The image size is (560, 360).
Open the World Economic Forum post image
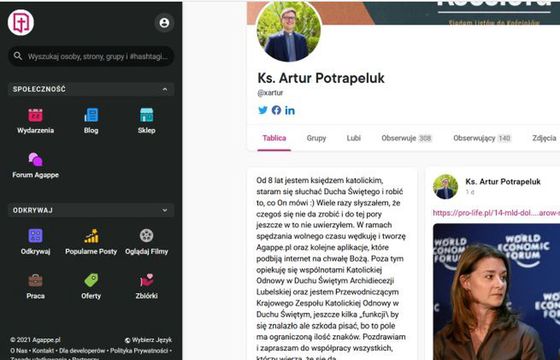pyautogui.click(x=496, y=291)
